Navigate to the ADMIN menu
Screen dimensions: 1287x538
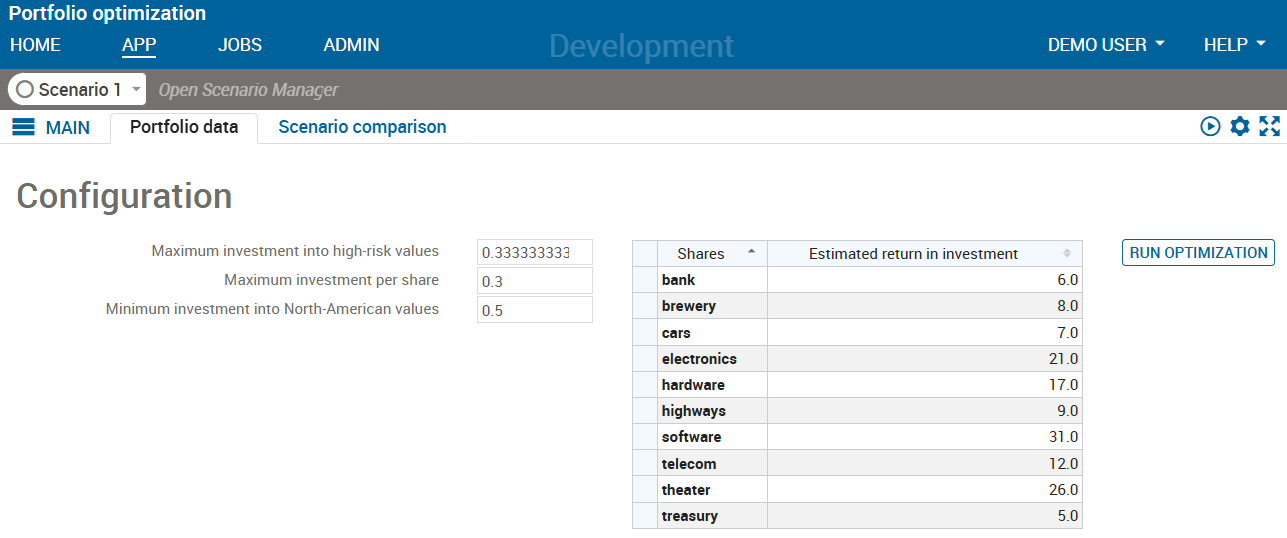(x=351, y=45)
